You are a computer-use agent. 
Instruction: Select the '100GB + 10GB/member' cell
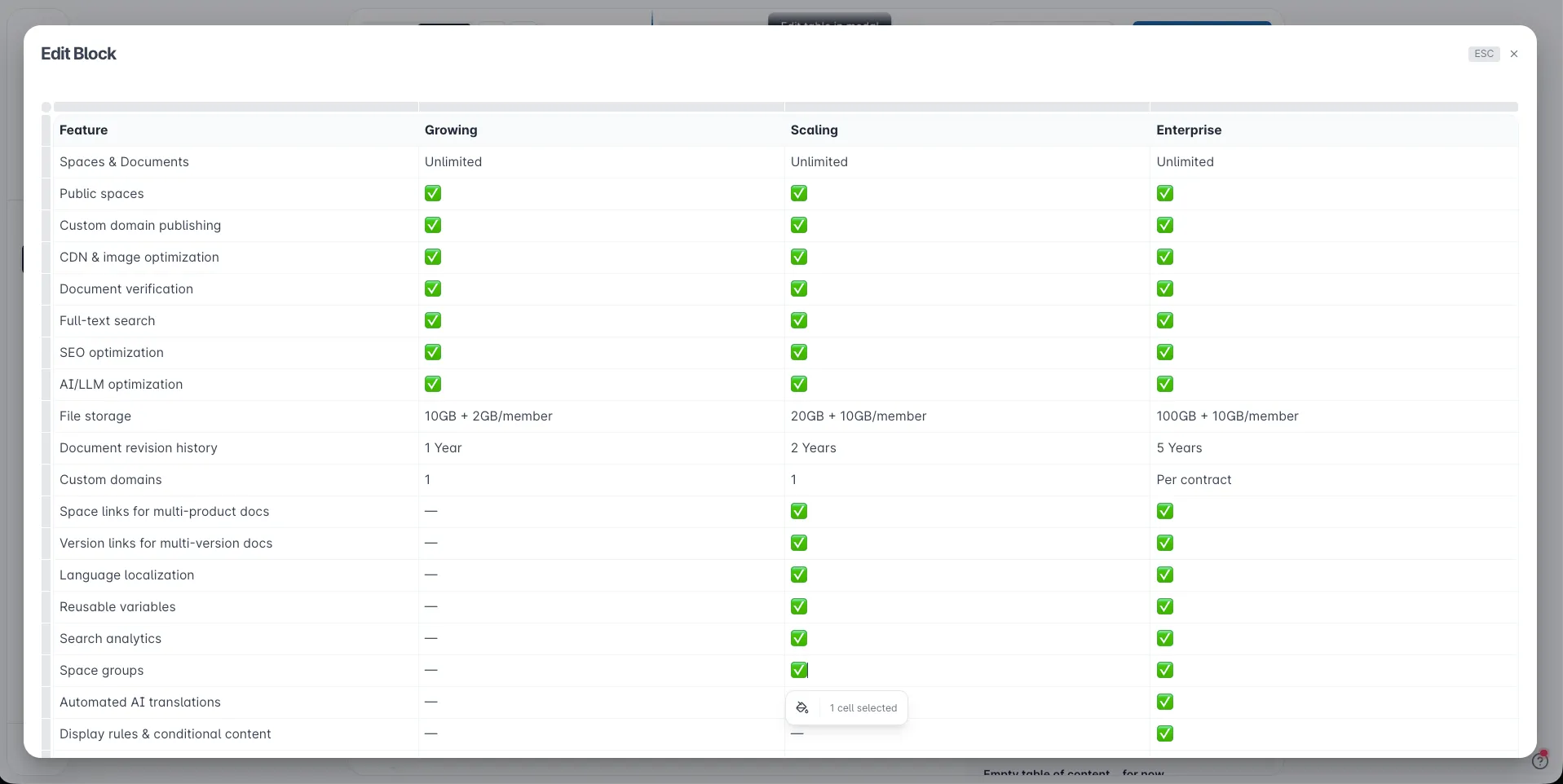(x=1334, y=416)
